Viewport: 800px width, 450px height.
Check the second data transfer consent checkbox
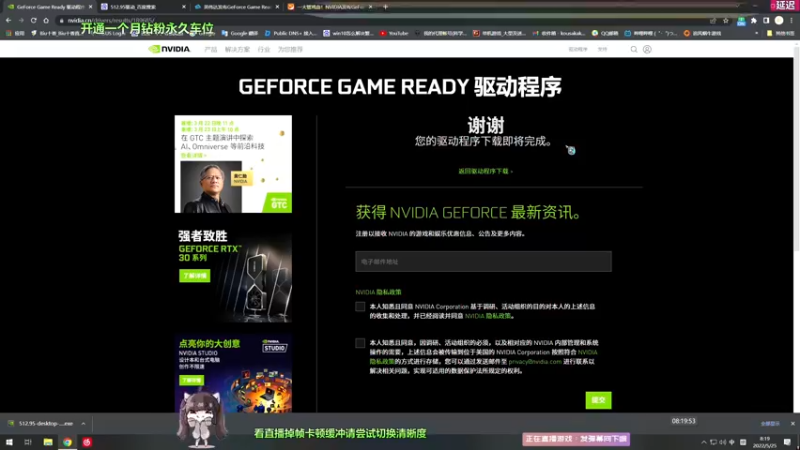[x=360, y=343]
